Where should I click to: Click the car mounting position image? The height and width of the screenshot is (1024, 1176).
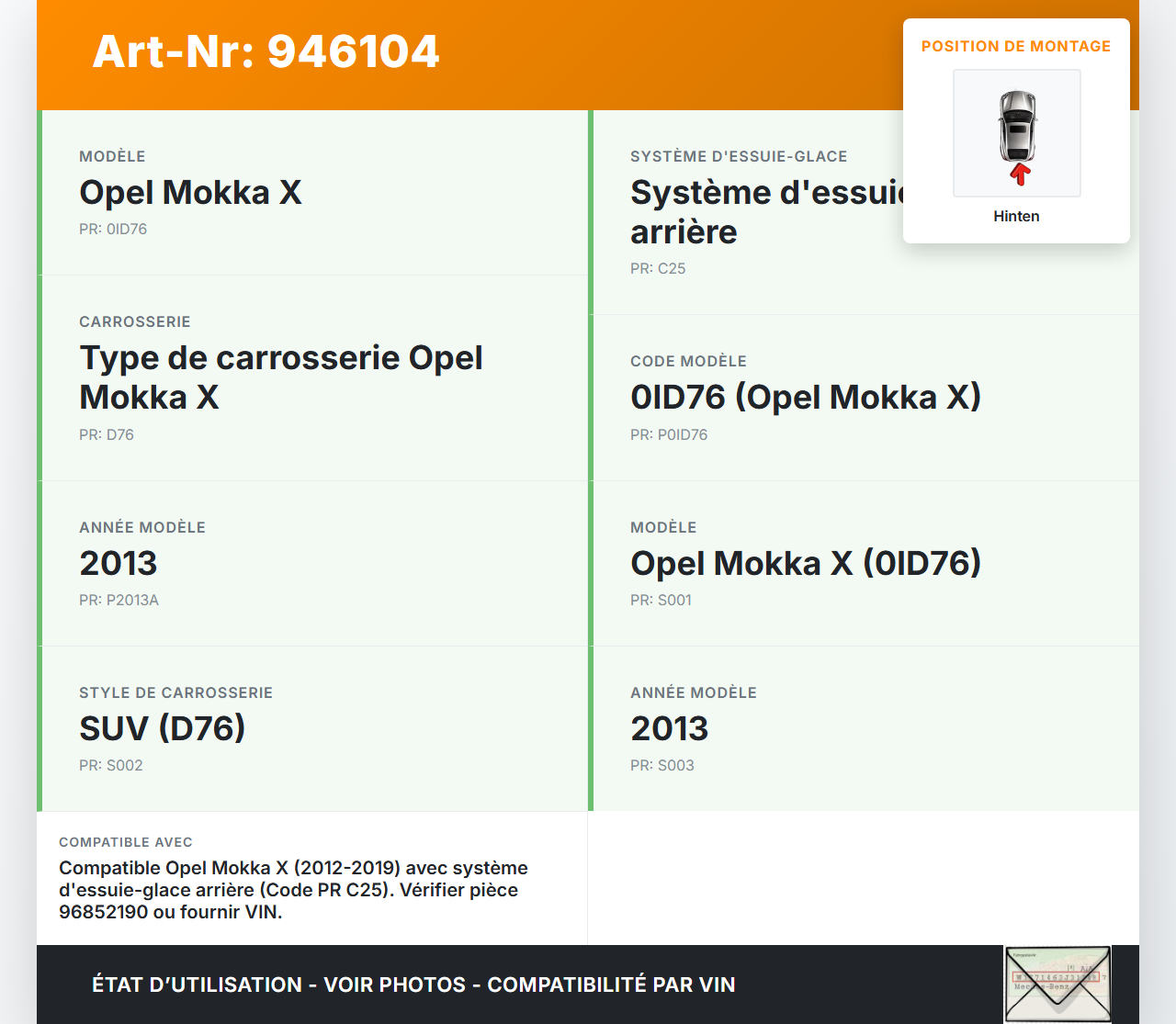[x=1017, y=133]
